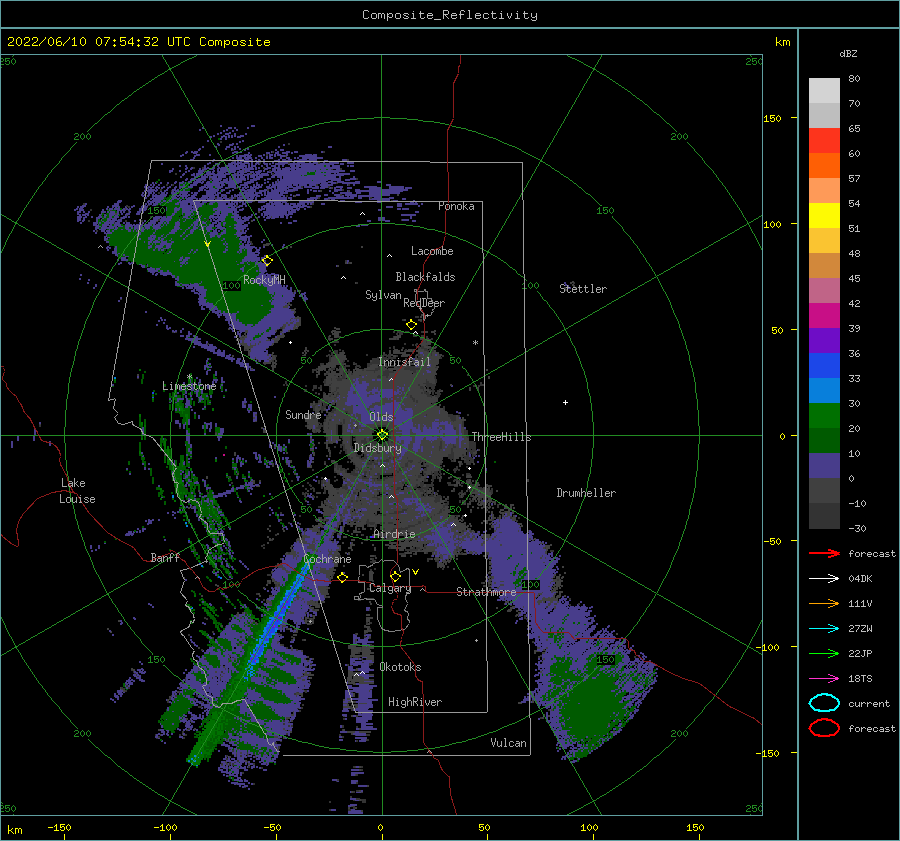This screenshot has height=841, width=900.
Task: Click the Olds label near radar centre
Action: (x=381, y=417)
